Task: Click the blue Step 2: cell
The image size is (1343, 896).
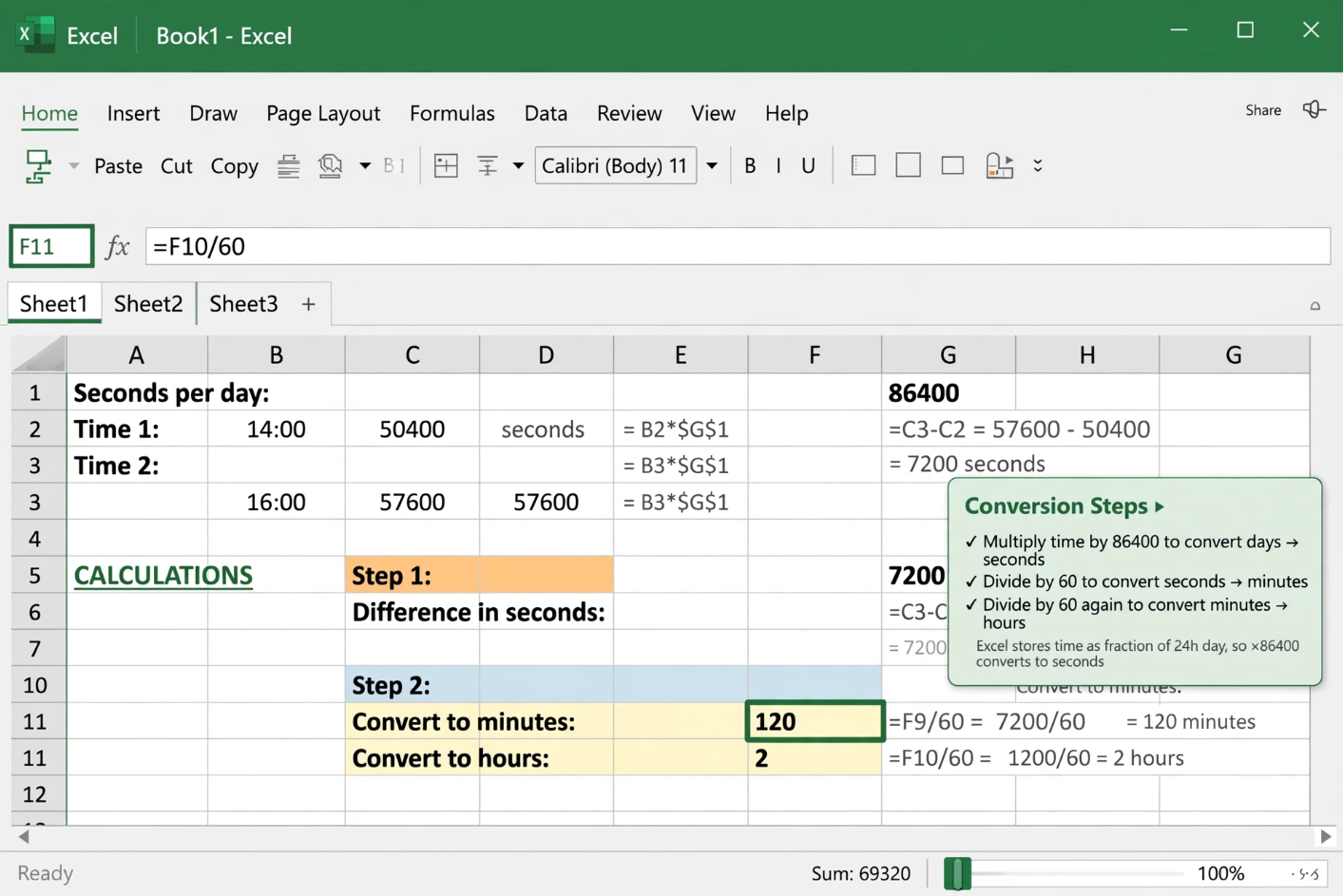Action: 613,684
